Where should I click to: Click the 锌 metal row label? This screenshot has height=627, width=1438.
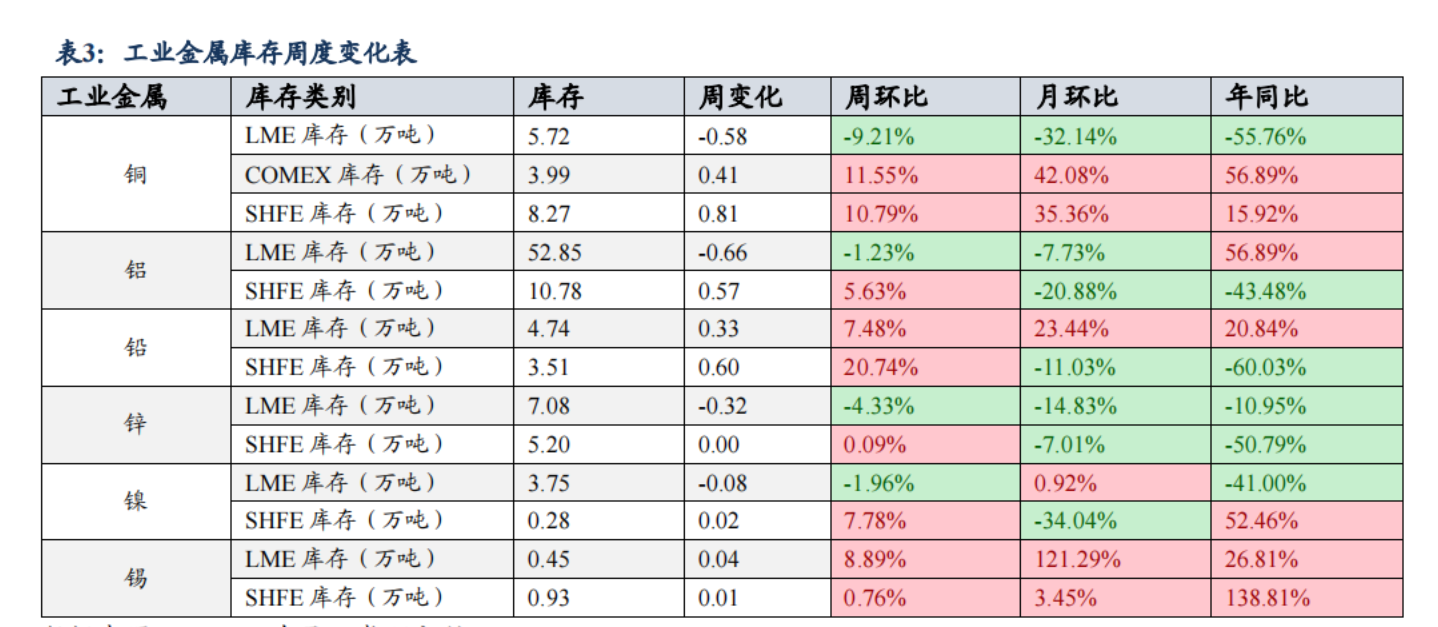tap(136, 424)
